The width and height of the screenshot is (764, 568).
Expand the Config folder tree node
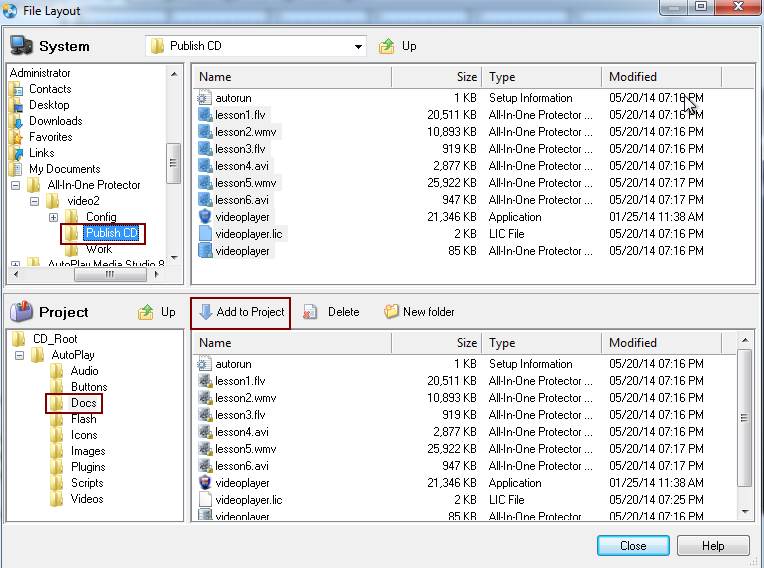tap(53, 217)
